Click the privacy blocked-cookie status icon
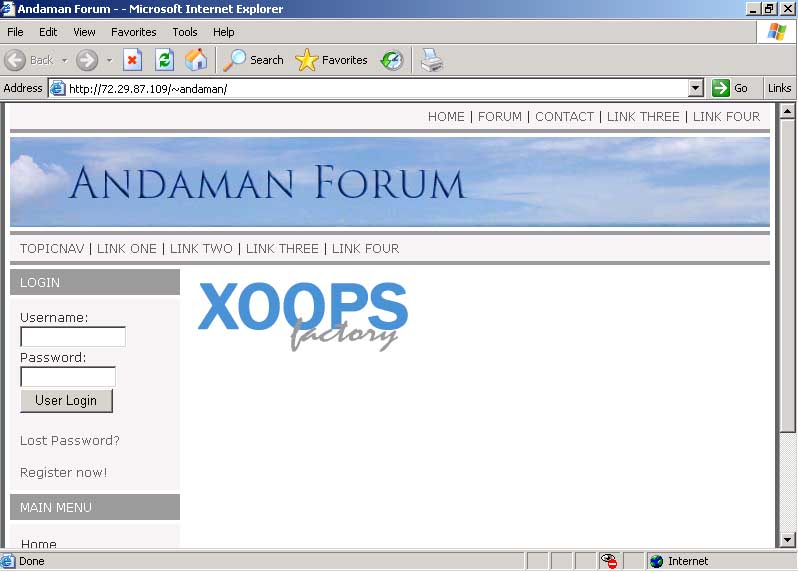798x572 pixels. tap(609, 561)
